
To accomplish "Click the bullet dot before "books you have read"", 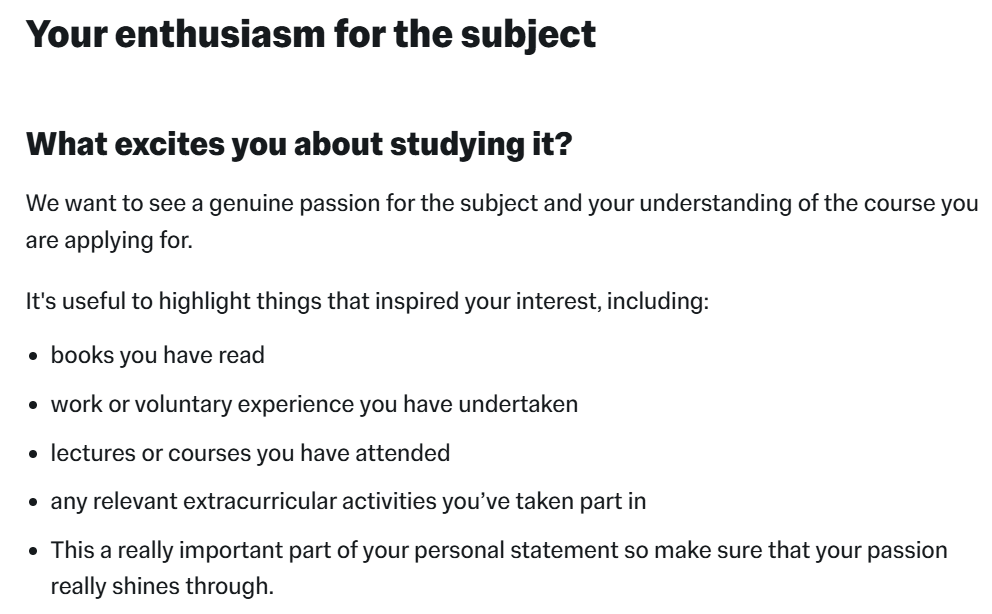I will 34,356.
